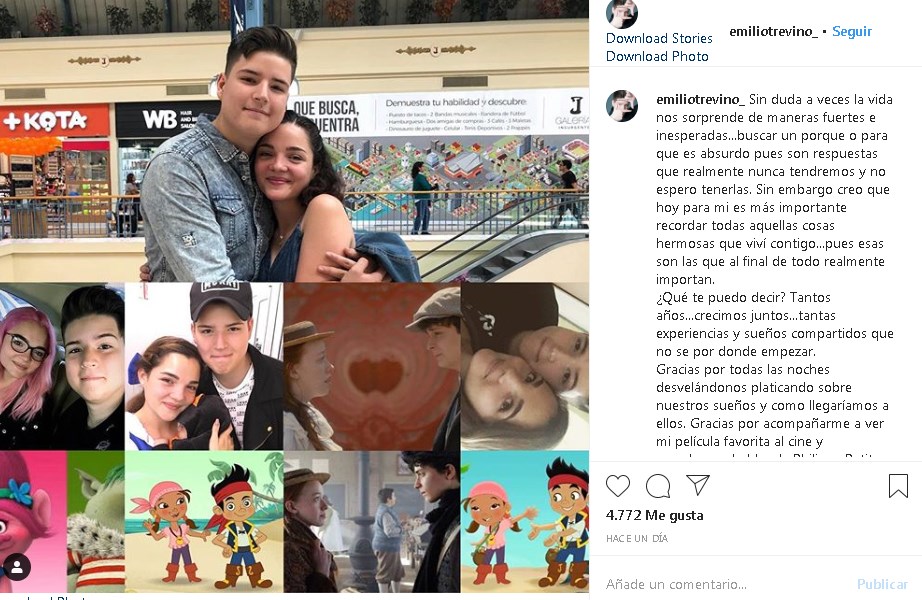This screenshot has height=600, width=922.
Task: Open the 'Hace un día' timestamp
Action: 637,538
